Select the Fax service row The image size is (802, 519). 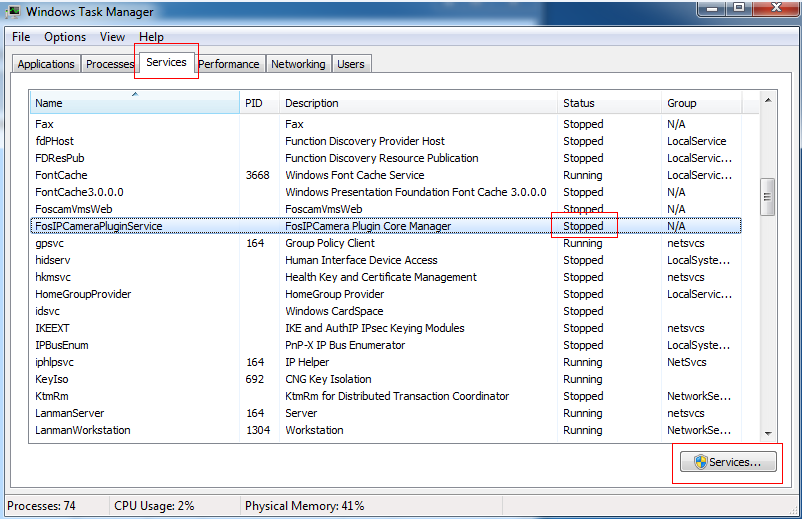point(386,124)
